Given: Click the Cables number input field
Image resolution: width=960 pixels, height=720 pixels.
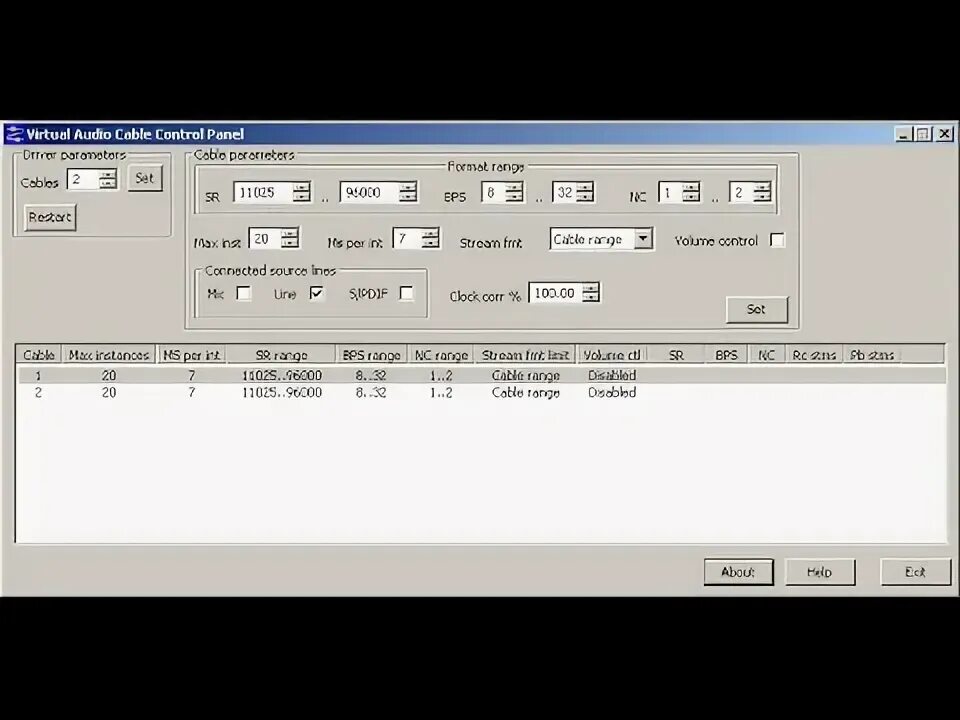Looking at the screenshot, I should 83,179.
